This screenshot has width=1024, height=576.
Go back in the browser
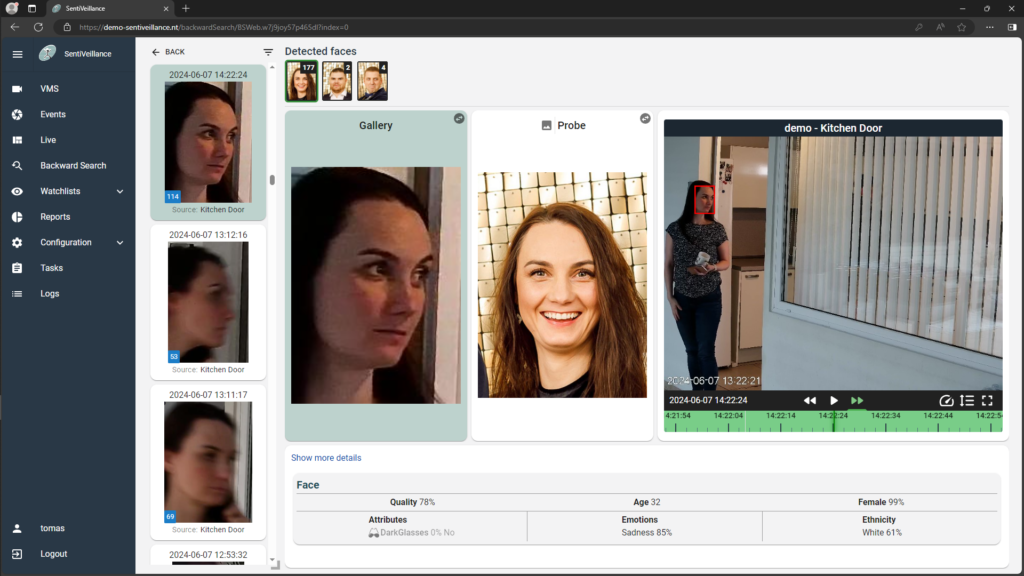point(14,27)
